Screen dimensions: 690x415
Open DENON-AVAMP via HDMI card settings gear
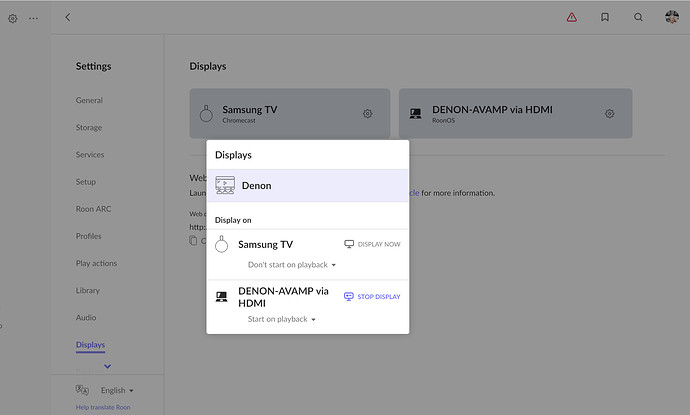pos(609,114)
